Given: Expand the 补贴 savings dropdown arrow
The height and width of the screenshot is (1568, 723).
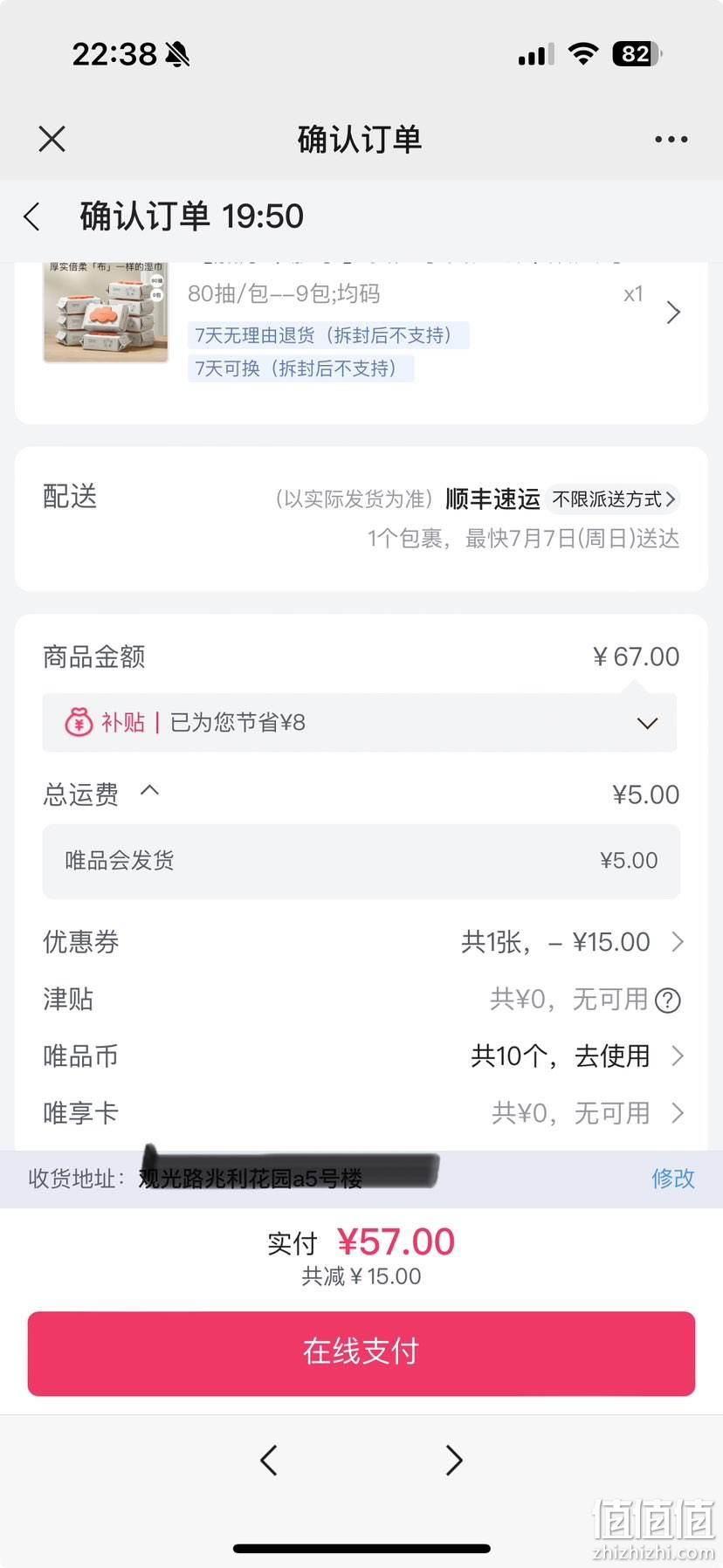Looking at the screenshot, I should tap(647, 723).
